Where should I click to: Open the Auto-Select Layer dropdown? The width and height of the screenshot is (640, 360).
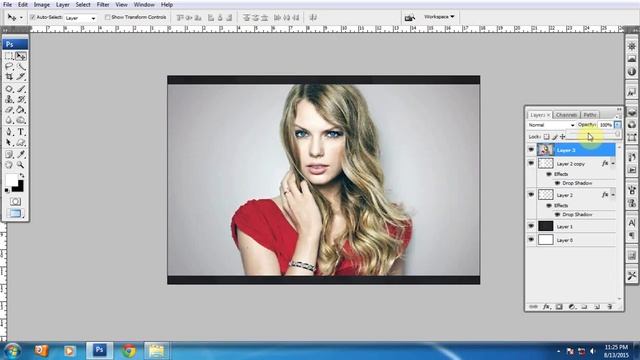tap(80, 18)
